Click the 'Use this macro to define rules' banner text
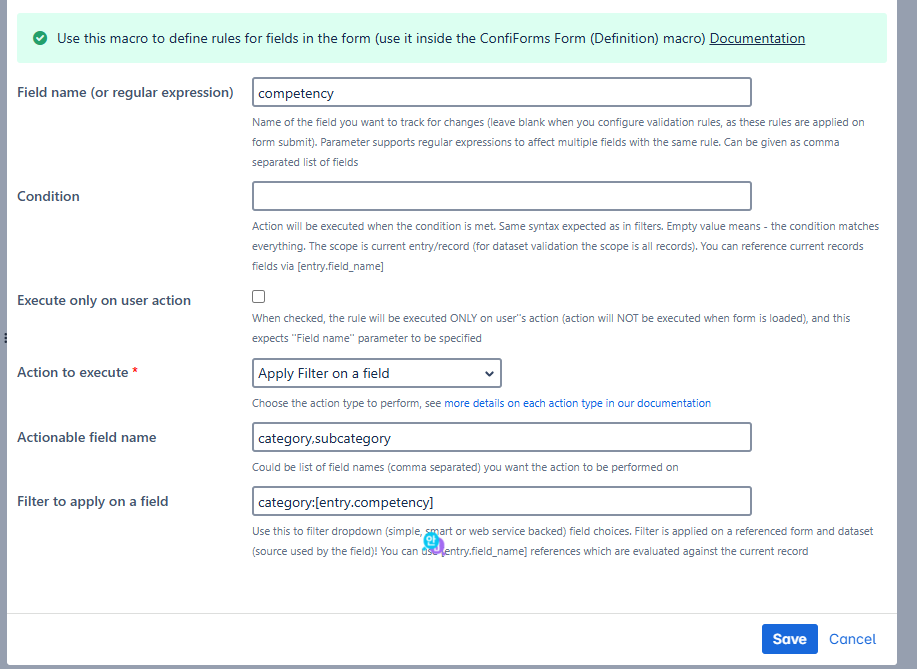The height and width of the screenshot is (669, 917). (381, 39)
